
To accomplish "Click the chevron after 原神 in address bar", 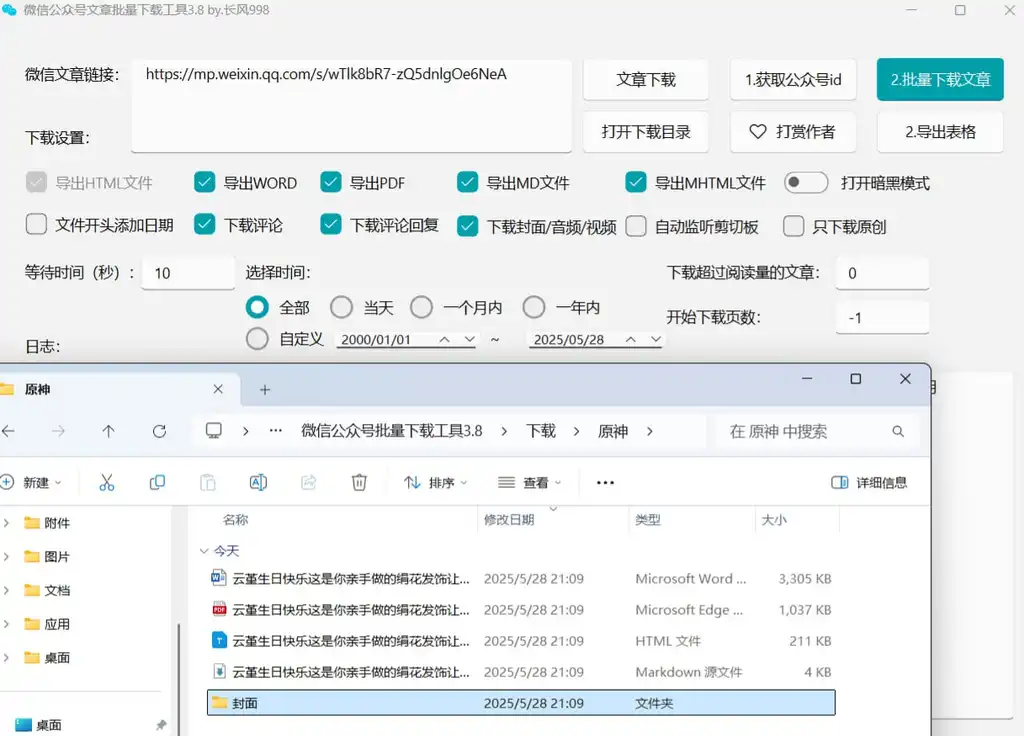I will click(650, 431).
